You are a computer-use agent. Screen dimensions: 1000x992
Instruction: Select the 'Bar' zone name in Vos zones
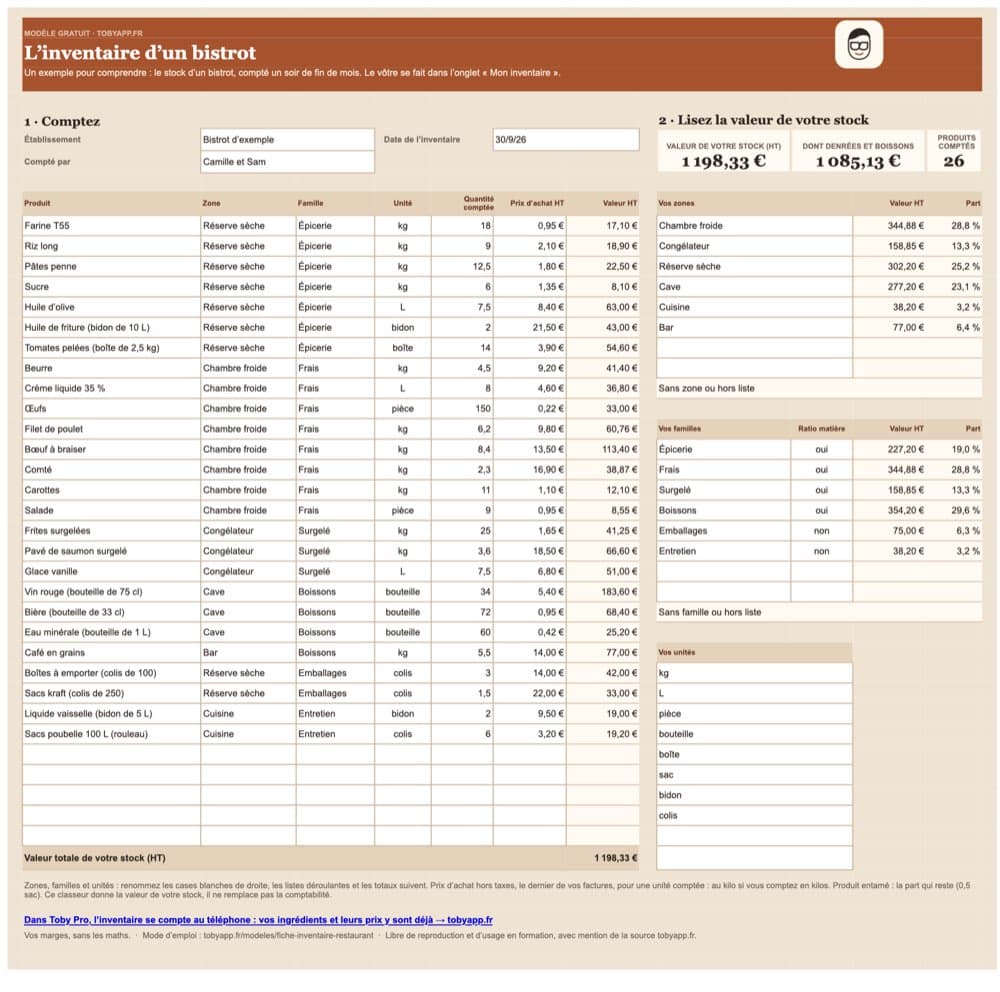pos(754,327)
